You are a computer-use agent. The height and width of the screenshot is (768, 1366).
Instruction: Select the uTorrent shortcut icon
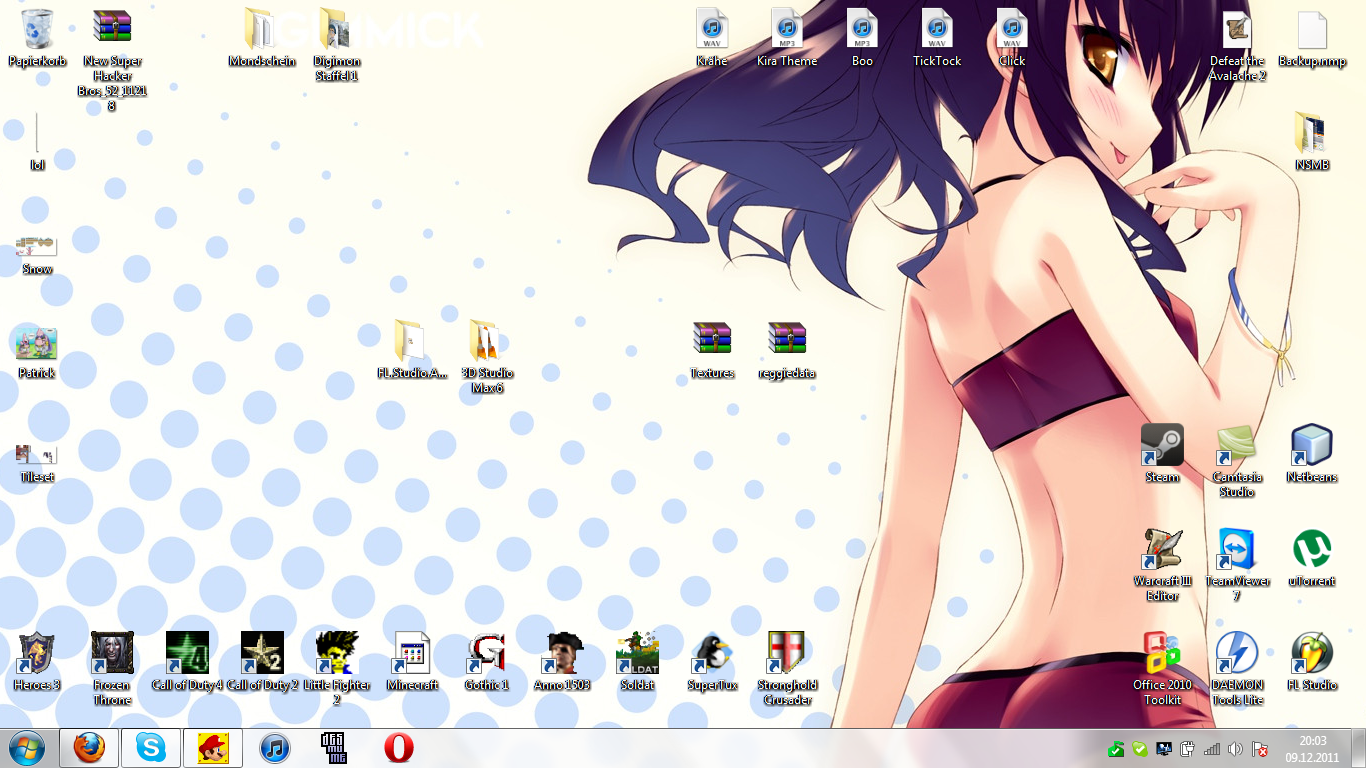(1311, 550)
